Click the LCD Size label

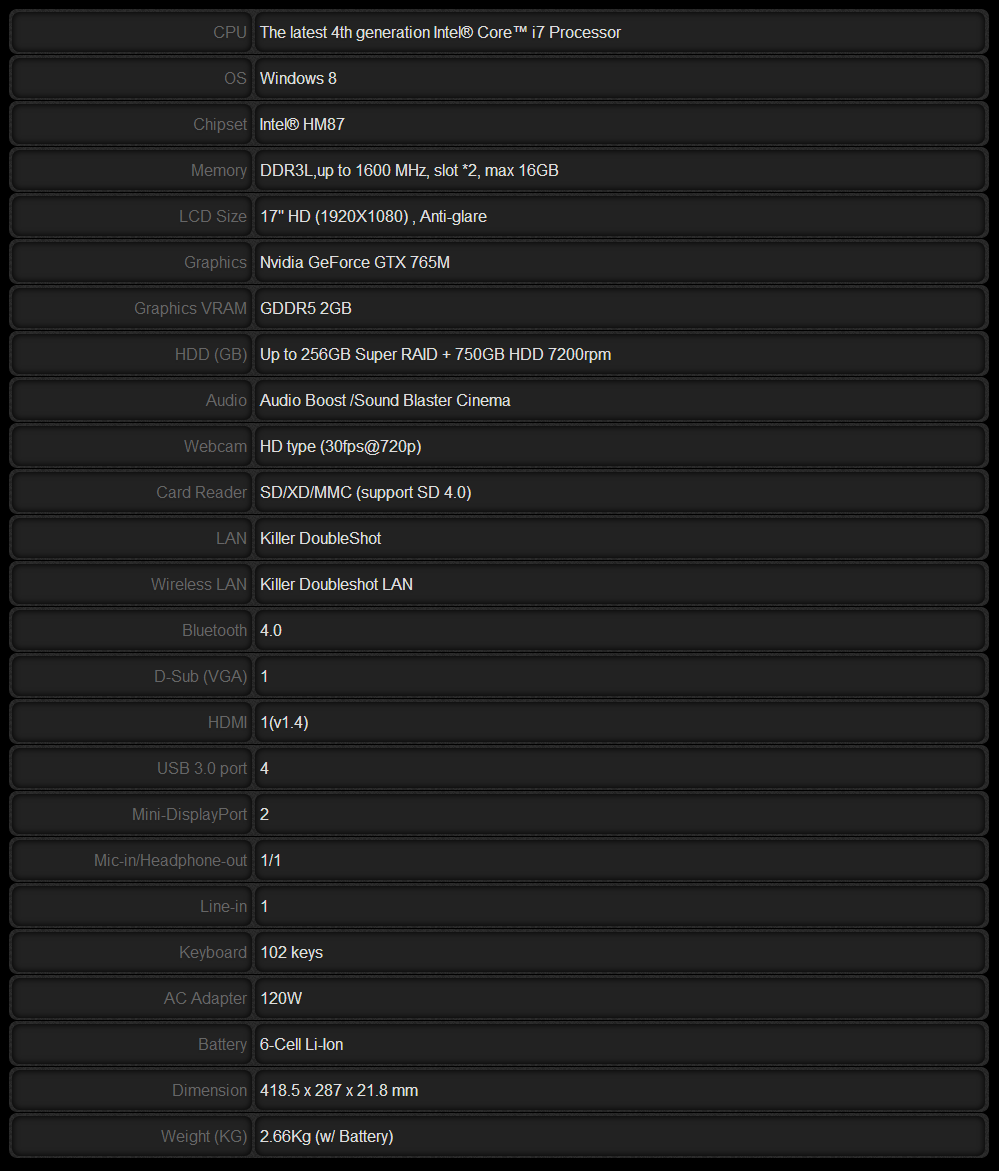[x=213, y=217]
